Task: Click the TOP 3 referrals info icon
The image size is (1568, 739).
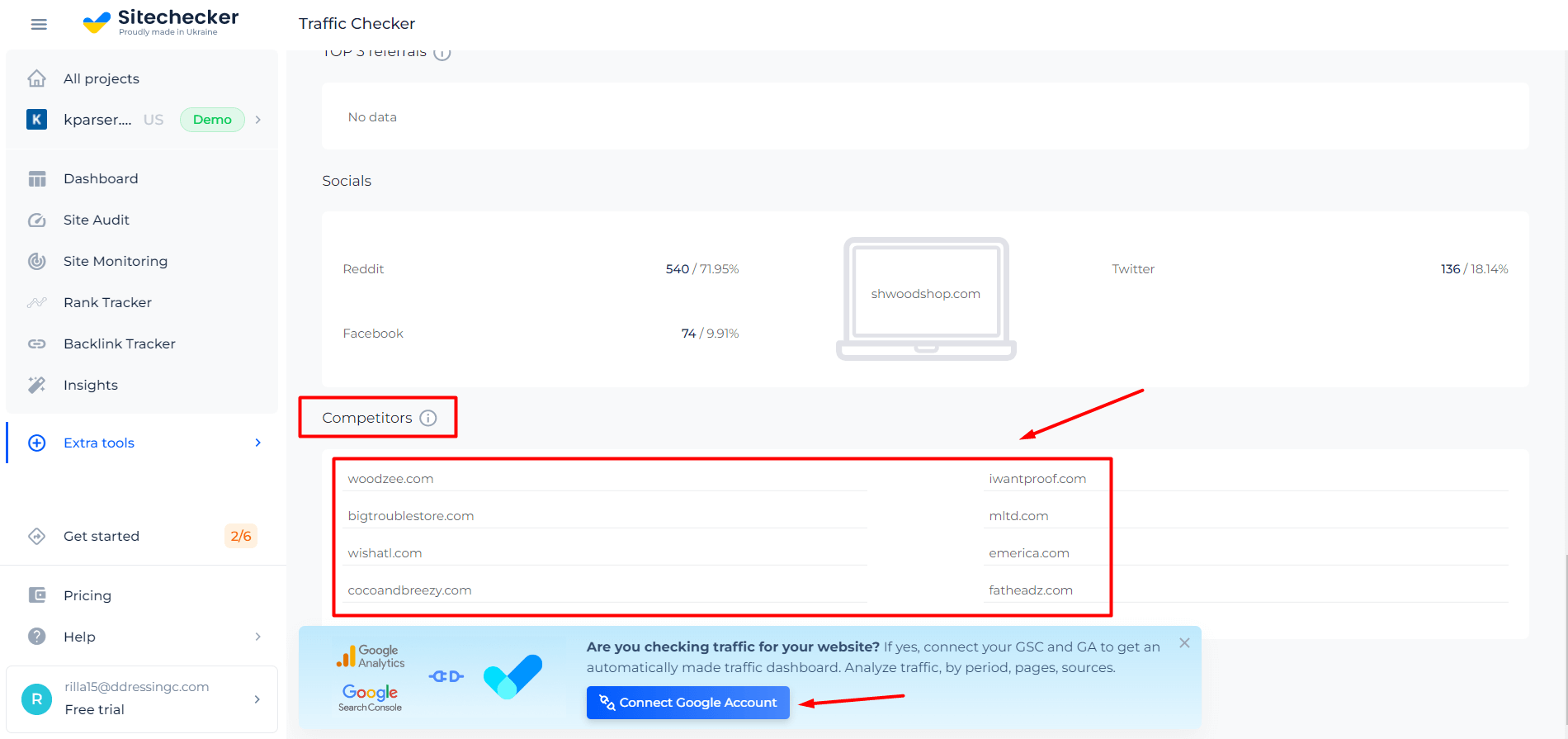Action: [x=442, y=54]
